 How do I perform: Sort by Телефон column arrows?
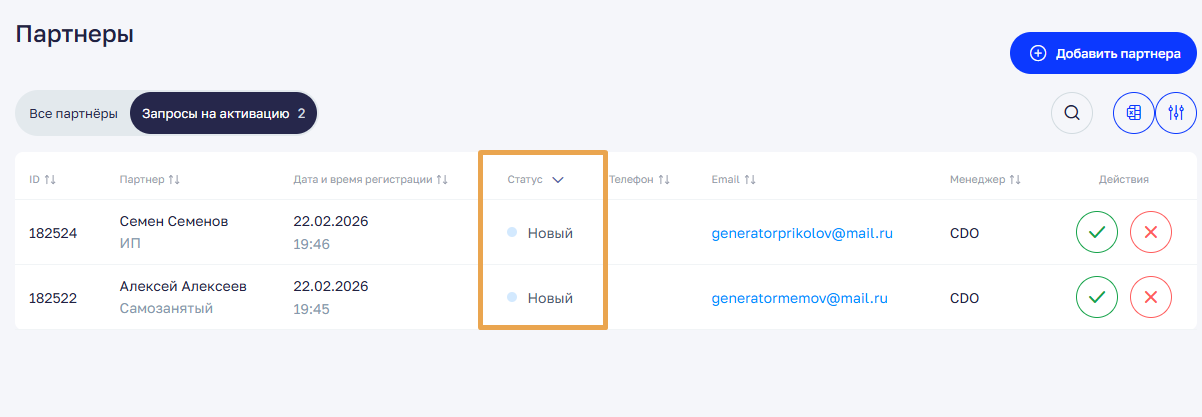(664, 180)
